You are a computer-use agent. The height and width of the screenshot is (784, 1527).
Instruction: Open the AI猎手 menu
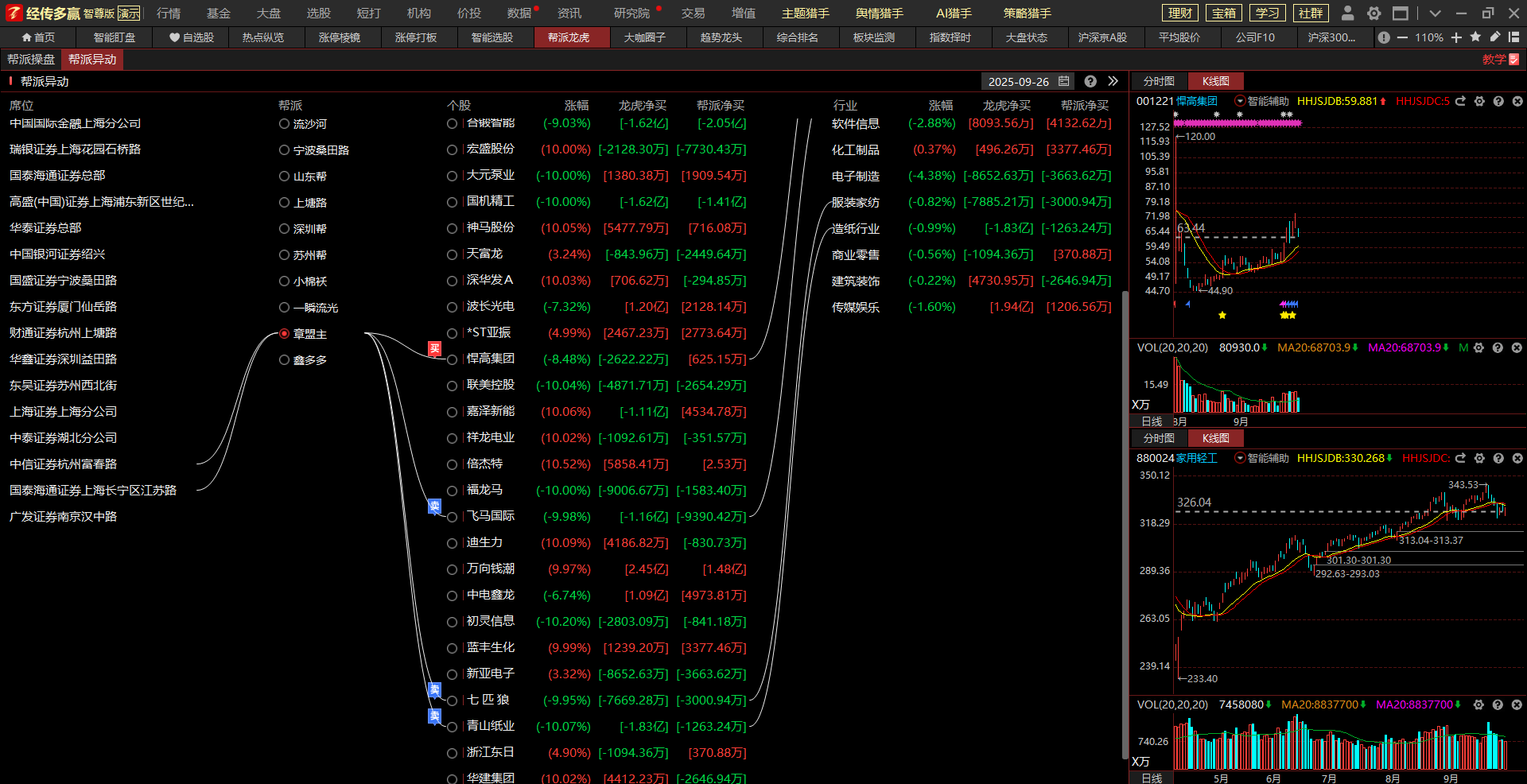click(954, 14)
